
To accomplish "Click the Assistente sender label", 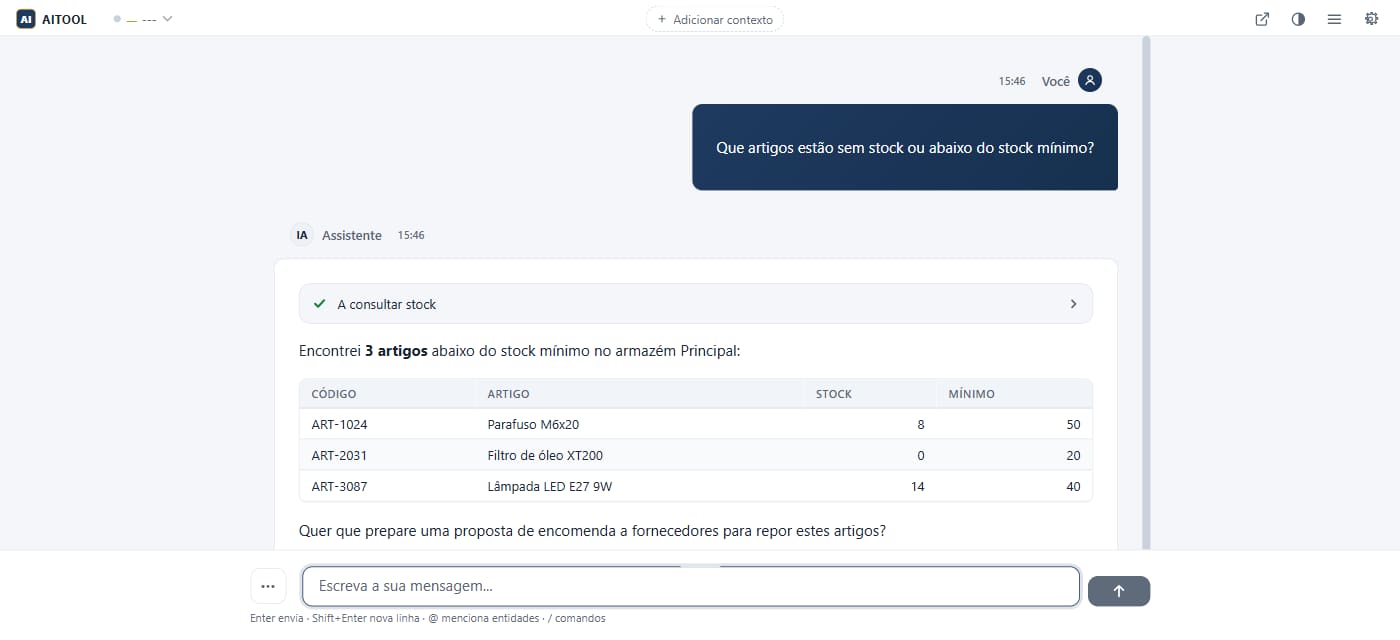I will point(352,235).
